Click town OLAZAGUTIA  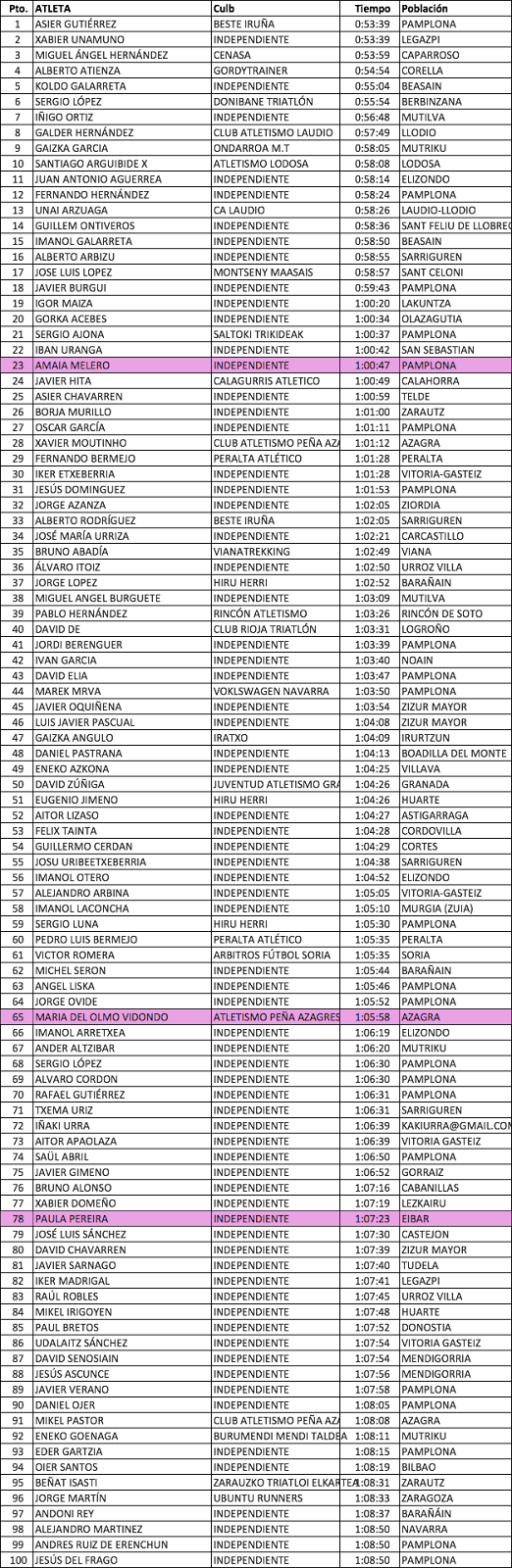point(432,318)
